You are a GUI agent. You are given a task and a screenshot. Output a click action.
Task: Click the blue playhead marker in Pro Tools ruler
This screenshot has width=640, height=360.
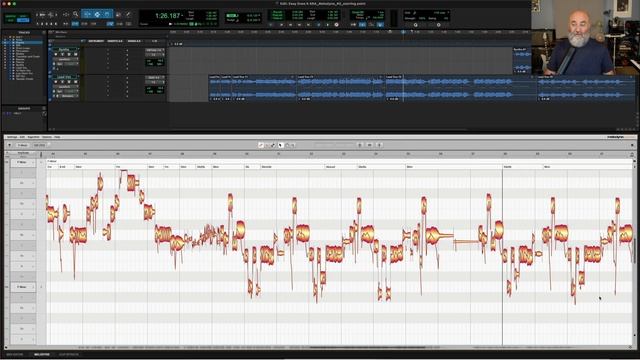coord(403,32)
